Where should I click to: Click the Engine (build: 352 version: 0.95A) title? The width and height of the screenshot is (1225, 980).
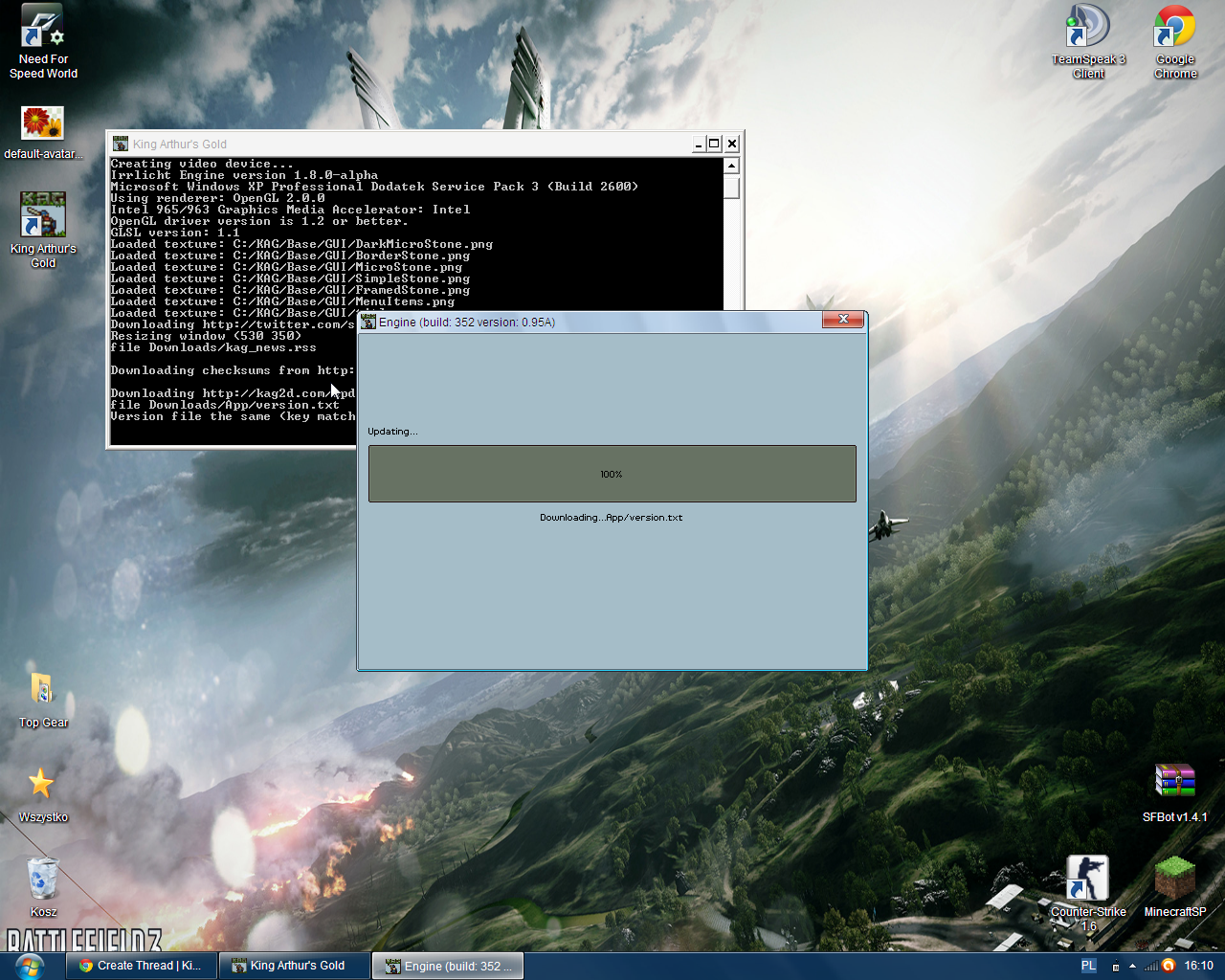click(467, 323)
